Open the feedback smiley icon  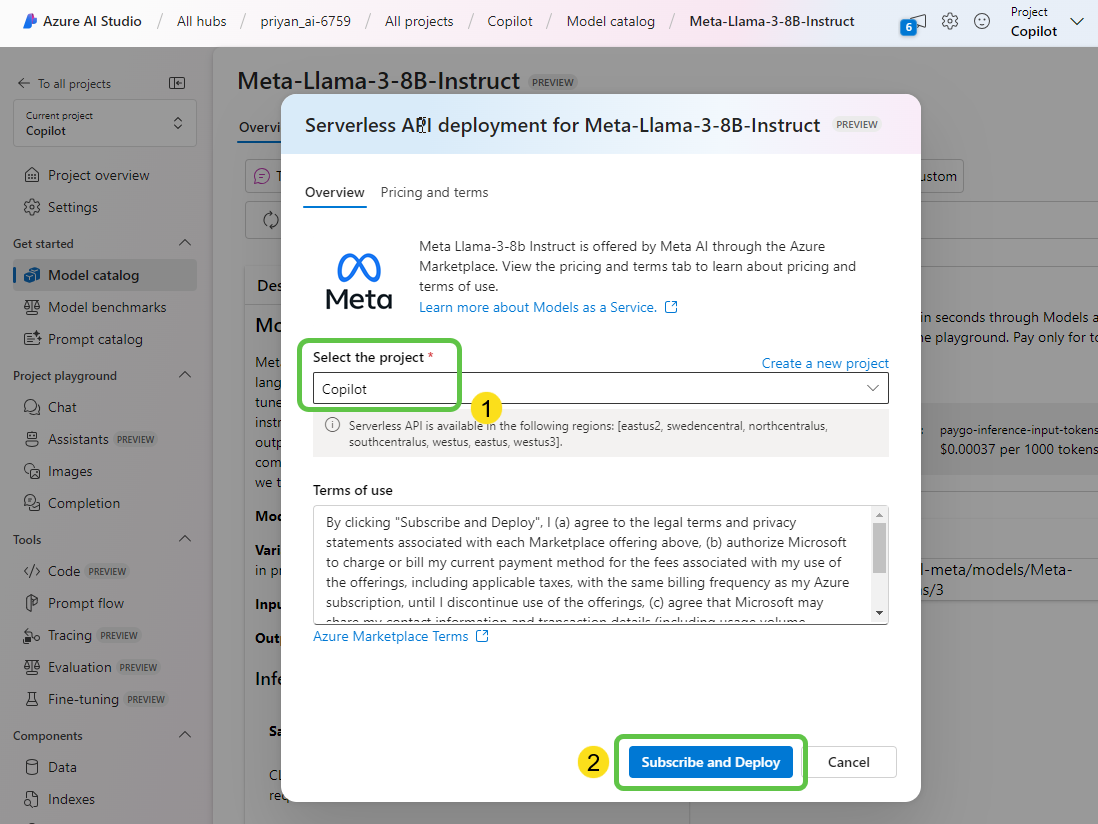point(982,21)
